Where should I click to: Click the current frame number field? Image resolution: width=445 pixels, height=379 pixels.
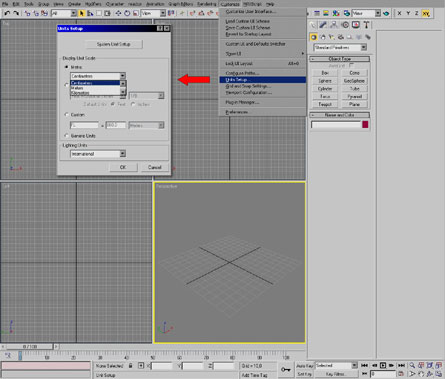point(383,374)
